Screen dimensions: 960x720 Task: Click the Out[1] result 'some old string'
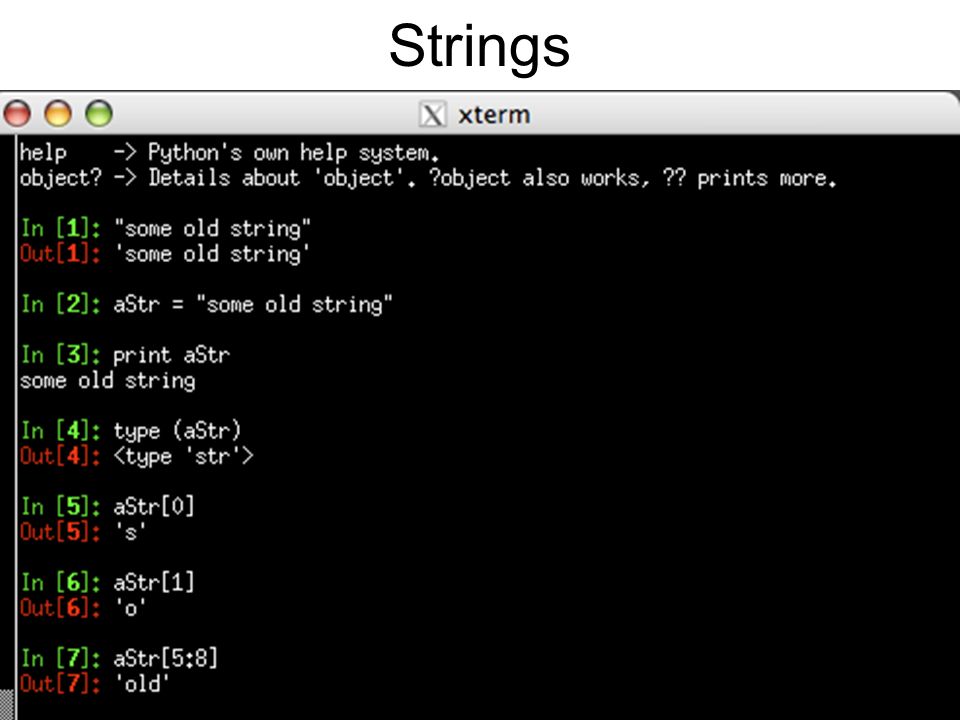pos(212,254)
